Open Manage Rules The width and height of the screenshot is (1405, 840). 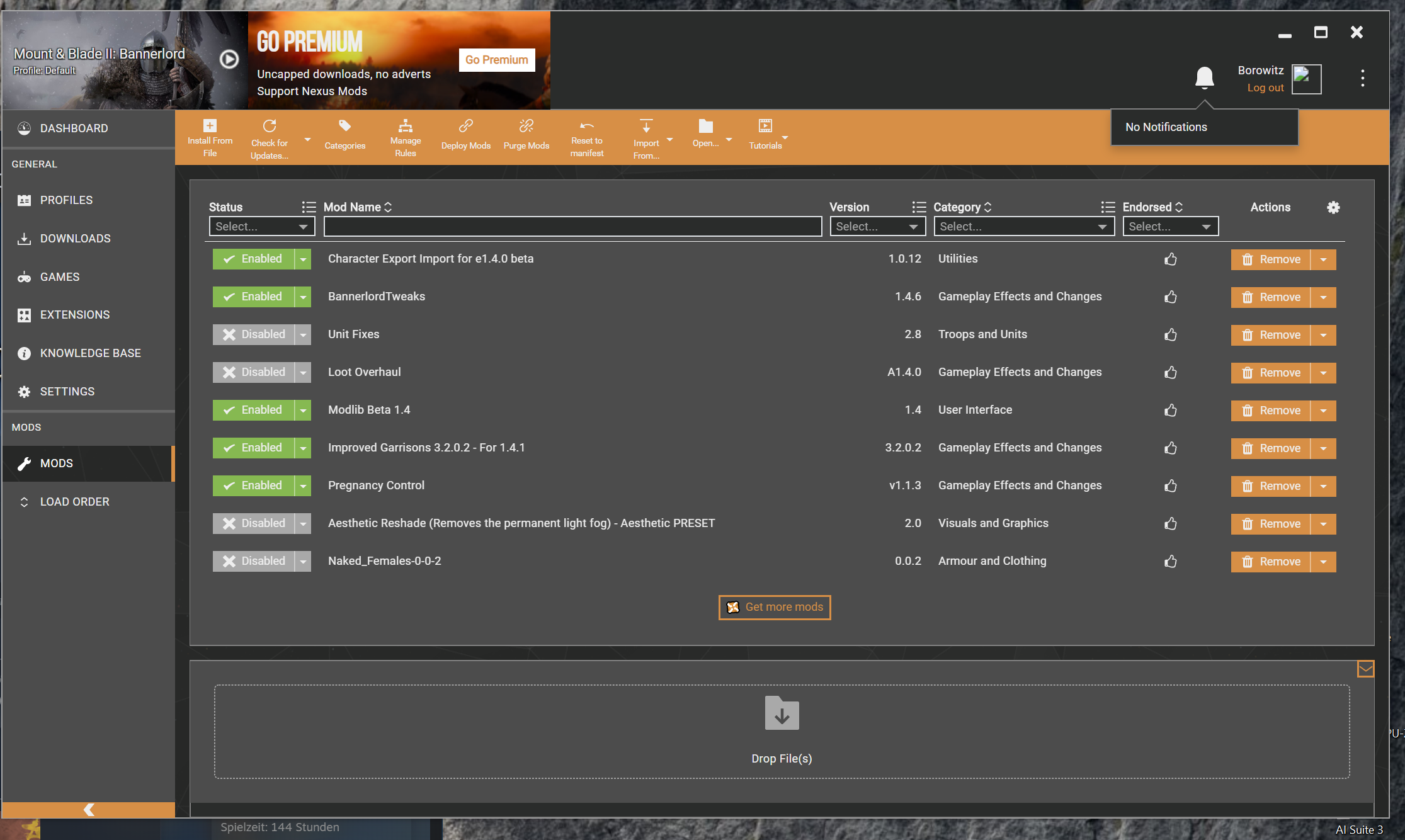point(406,138)
